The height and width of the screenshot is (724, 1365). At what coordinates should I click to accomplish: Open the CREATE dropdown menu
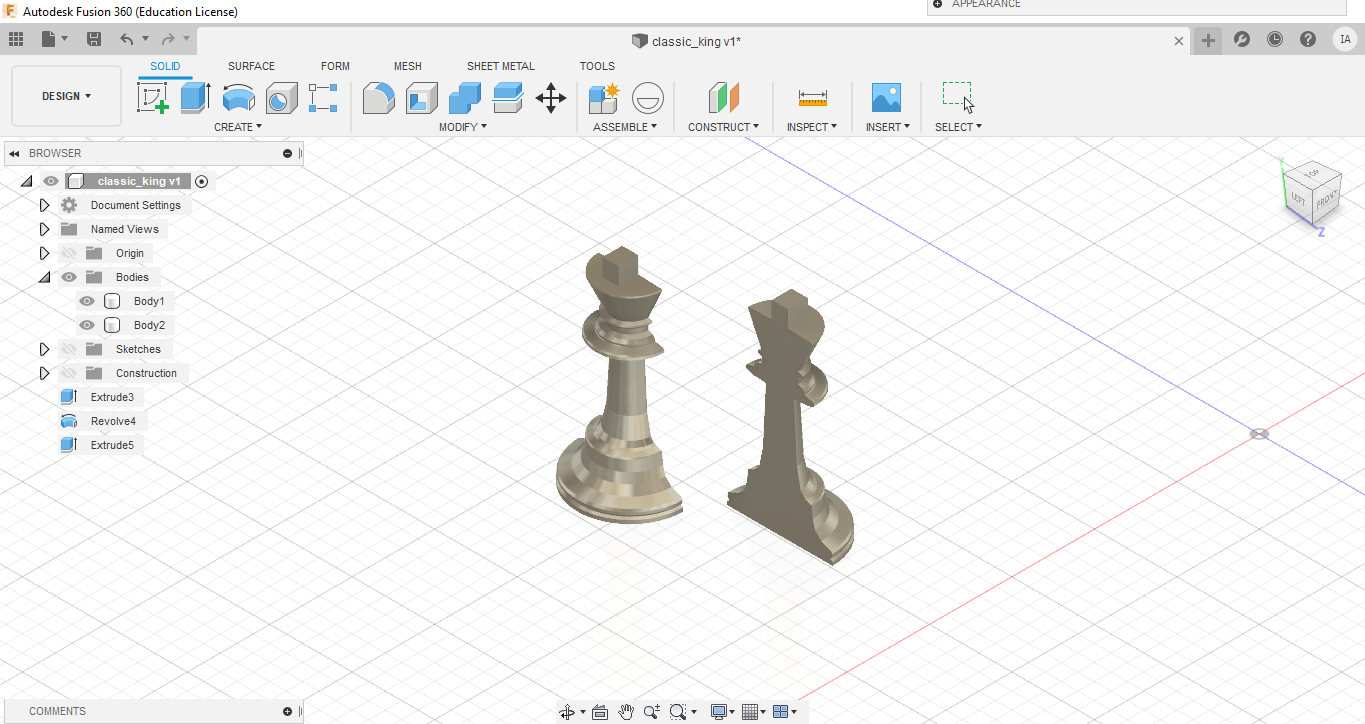(x=238, y=127)
